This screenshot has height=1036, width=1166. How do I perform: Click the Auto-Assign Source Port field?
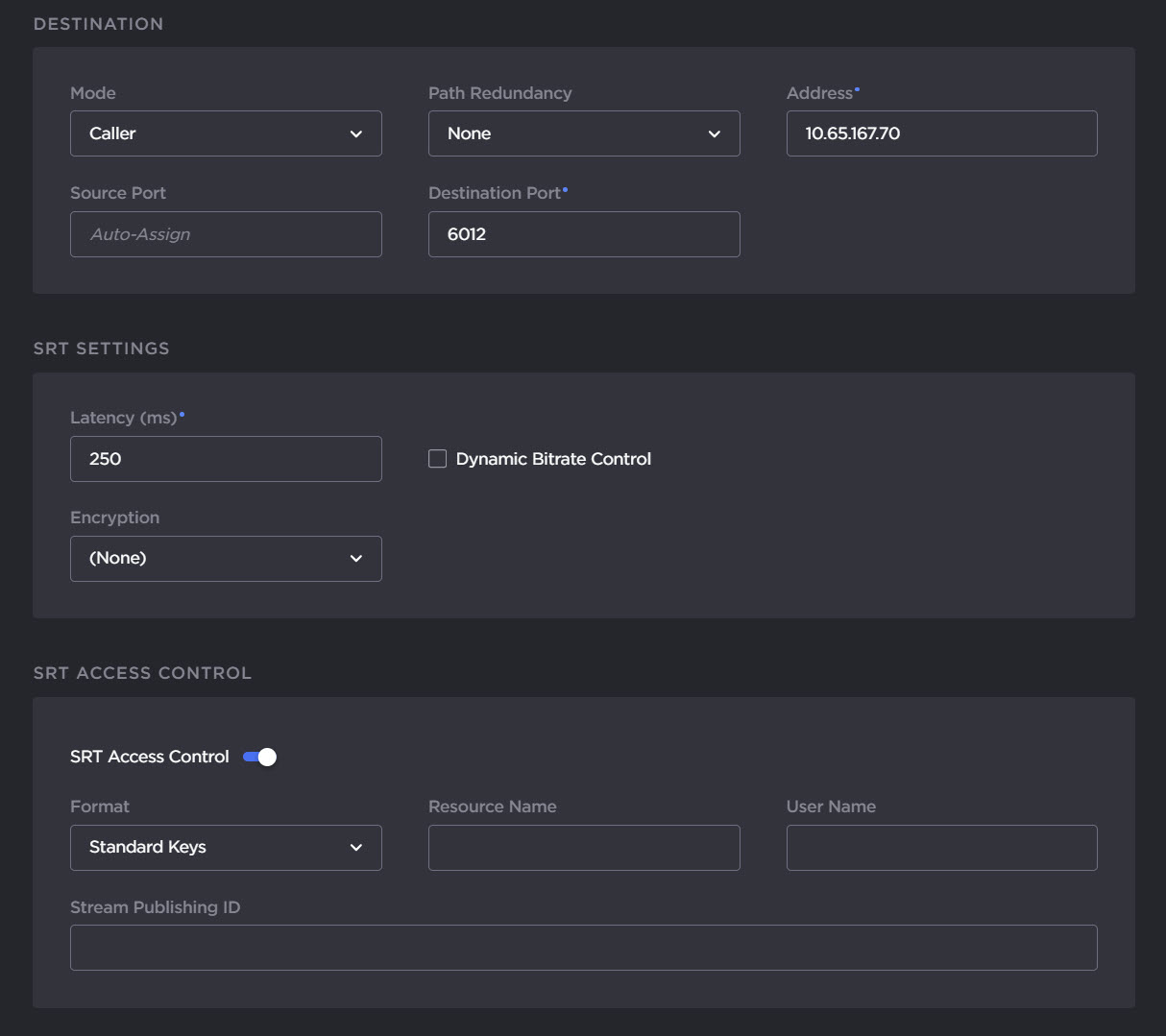[225, 234]
